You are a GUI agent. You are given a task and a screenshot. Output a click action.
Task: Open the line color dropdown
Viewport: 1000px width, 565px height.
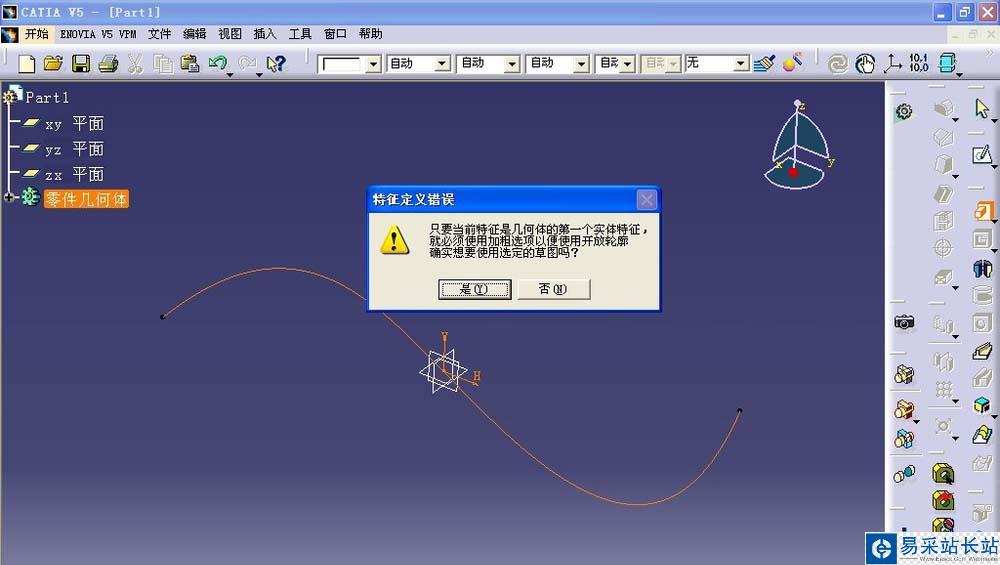(374, 64)
